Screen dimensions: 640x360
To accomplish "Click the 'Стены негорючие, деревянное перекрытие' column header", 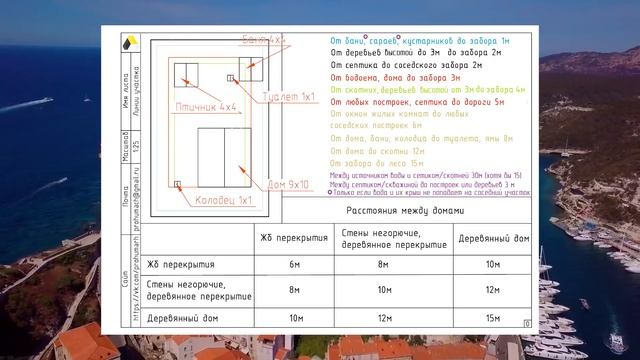I will click(x=394, y=239).
